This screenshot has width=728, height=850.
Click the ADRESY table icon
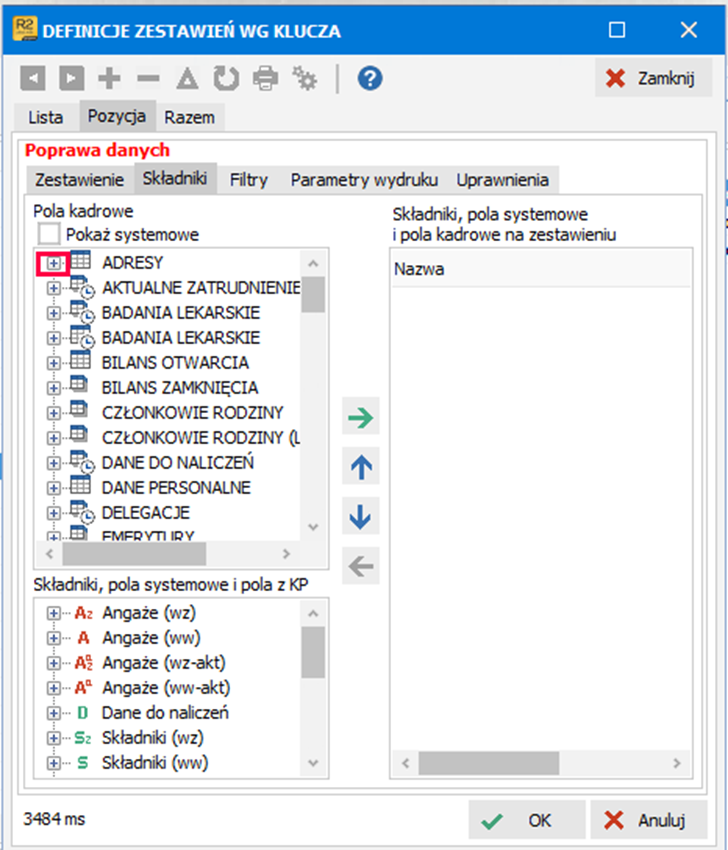[81, 261]
